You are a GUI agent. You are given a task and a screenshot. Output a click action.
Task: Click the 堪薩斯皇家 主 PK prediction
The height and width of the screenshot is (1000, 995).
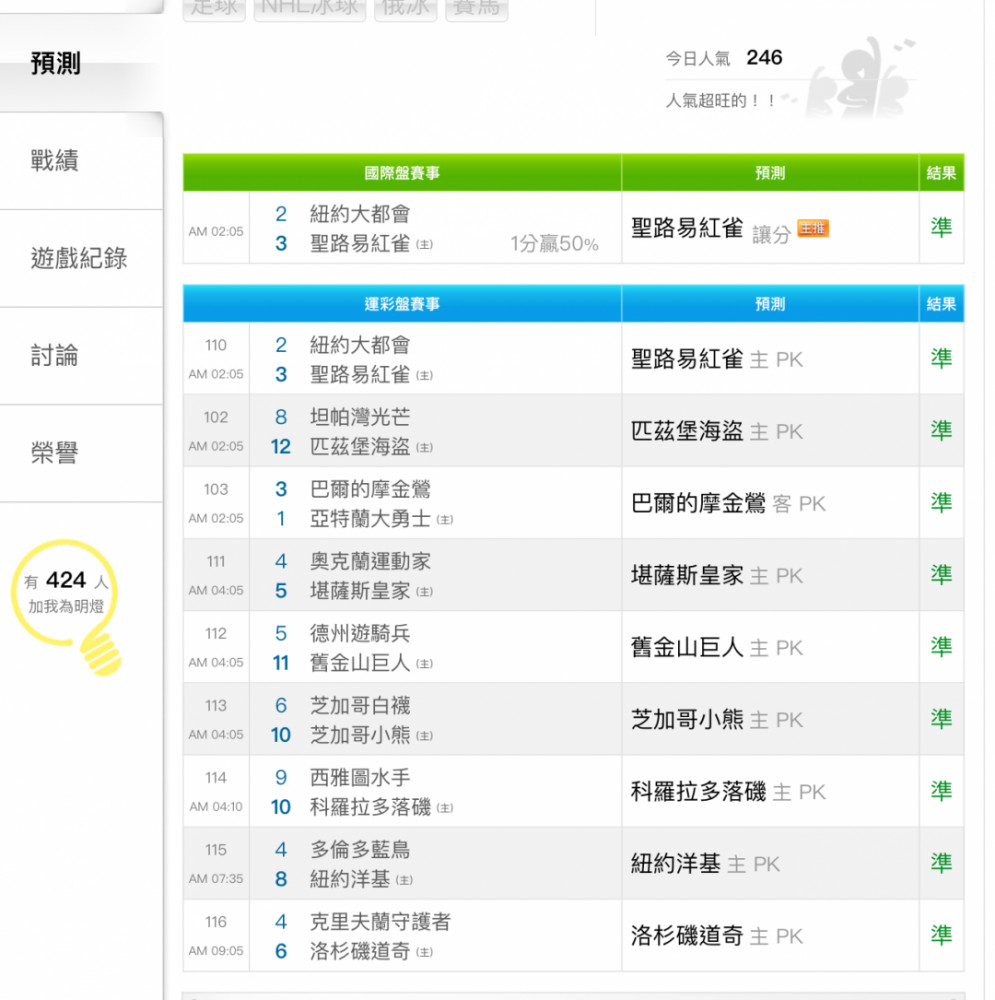717,575
